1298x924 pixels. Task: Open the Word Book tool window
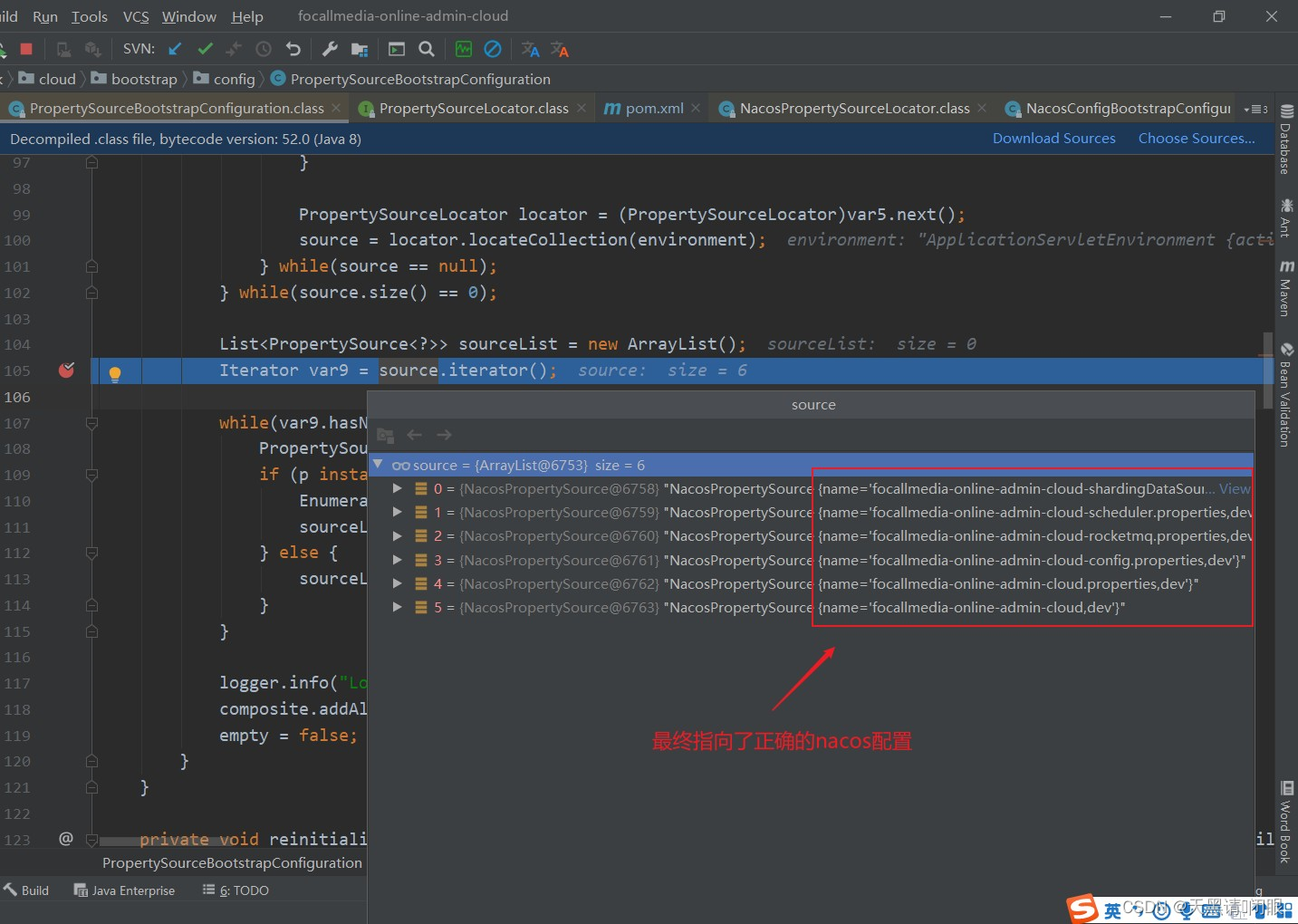pyautogui.click(x=1285, y=822)
